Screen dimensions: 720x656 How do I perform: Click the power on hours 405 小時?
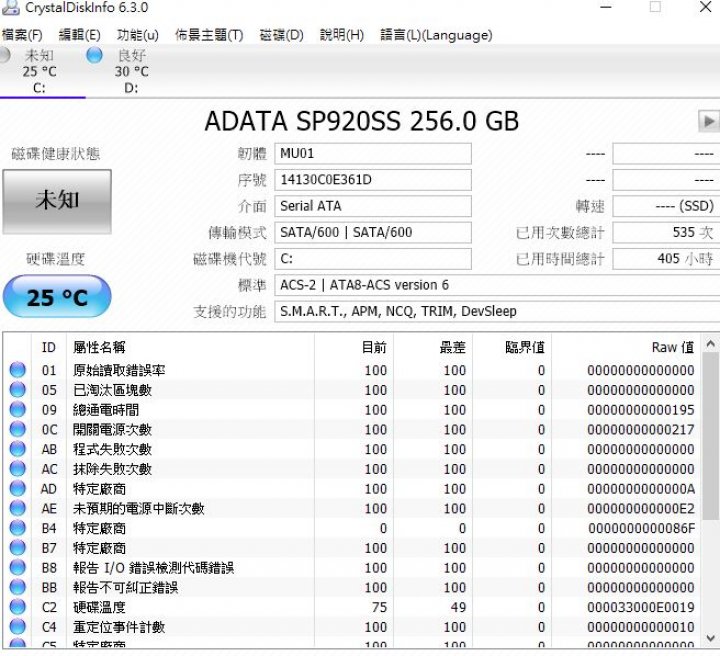(666, 259)
